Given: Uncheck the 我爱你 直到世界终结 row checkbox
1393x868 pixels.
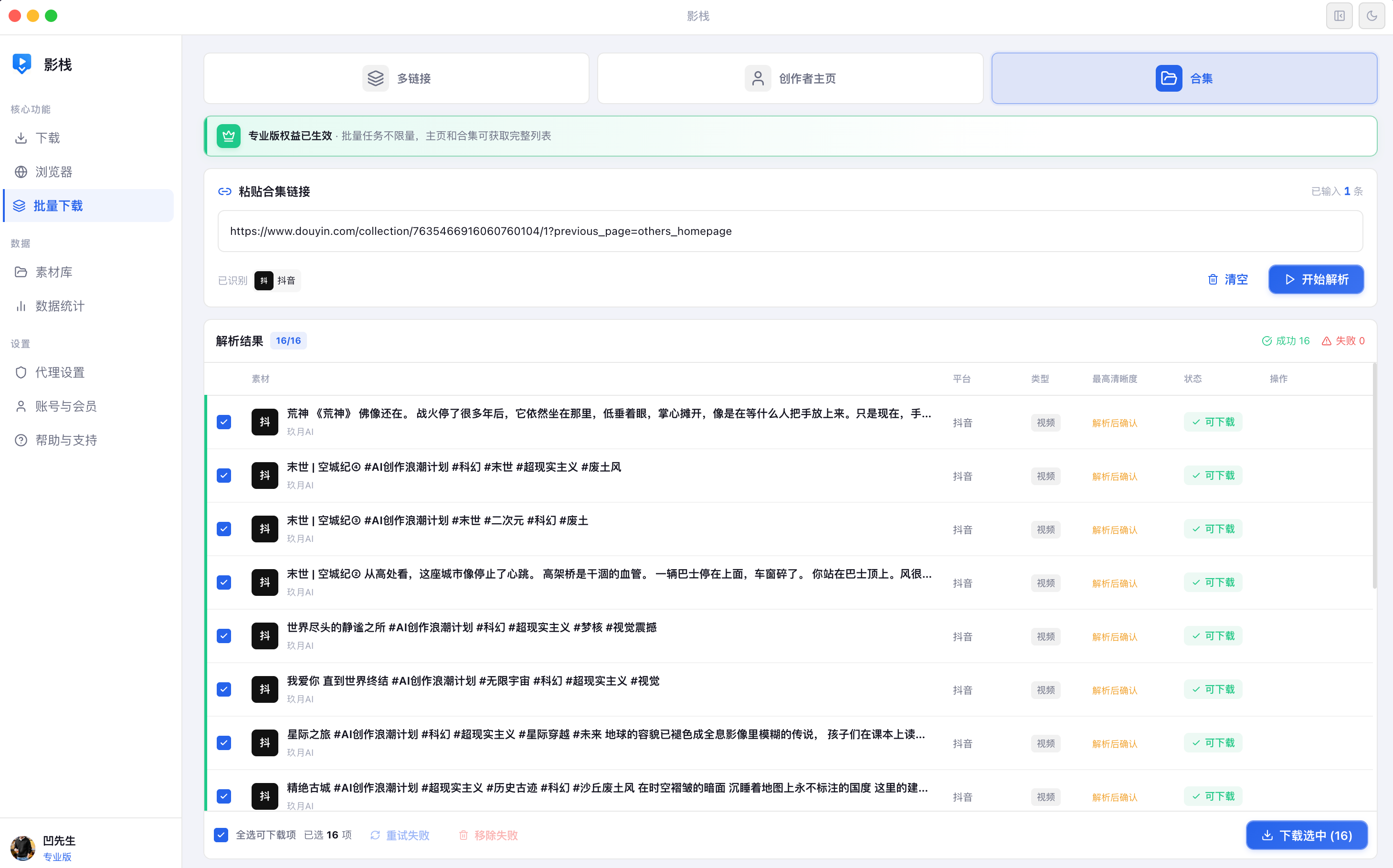Looking at the screenshot, I should point(224,689).
